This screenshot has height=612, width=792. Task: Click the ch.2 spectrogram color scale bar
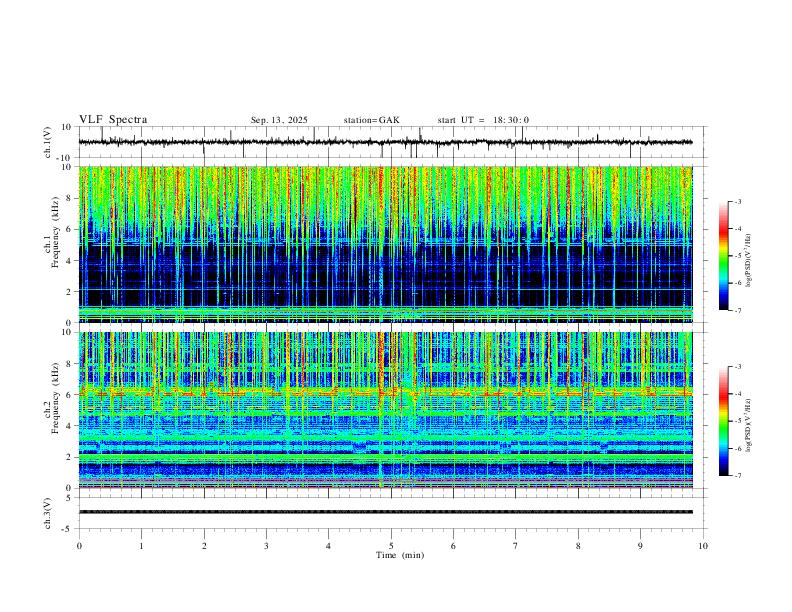pos(724,421)
